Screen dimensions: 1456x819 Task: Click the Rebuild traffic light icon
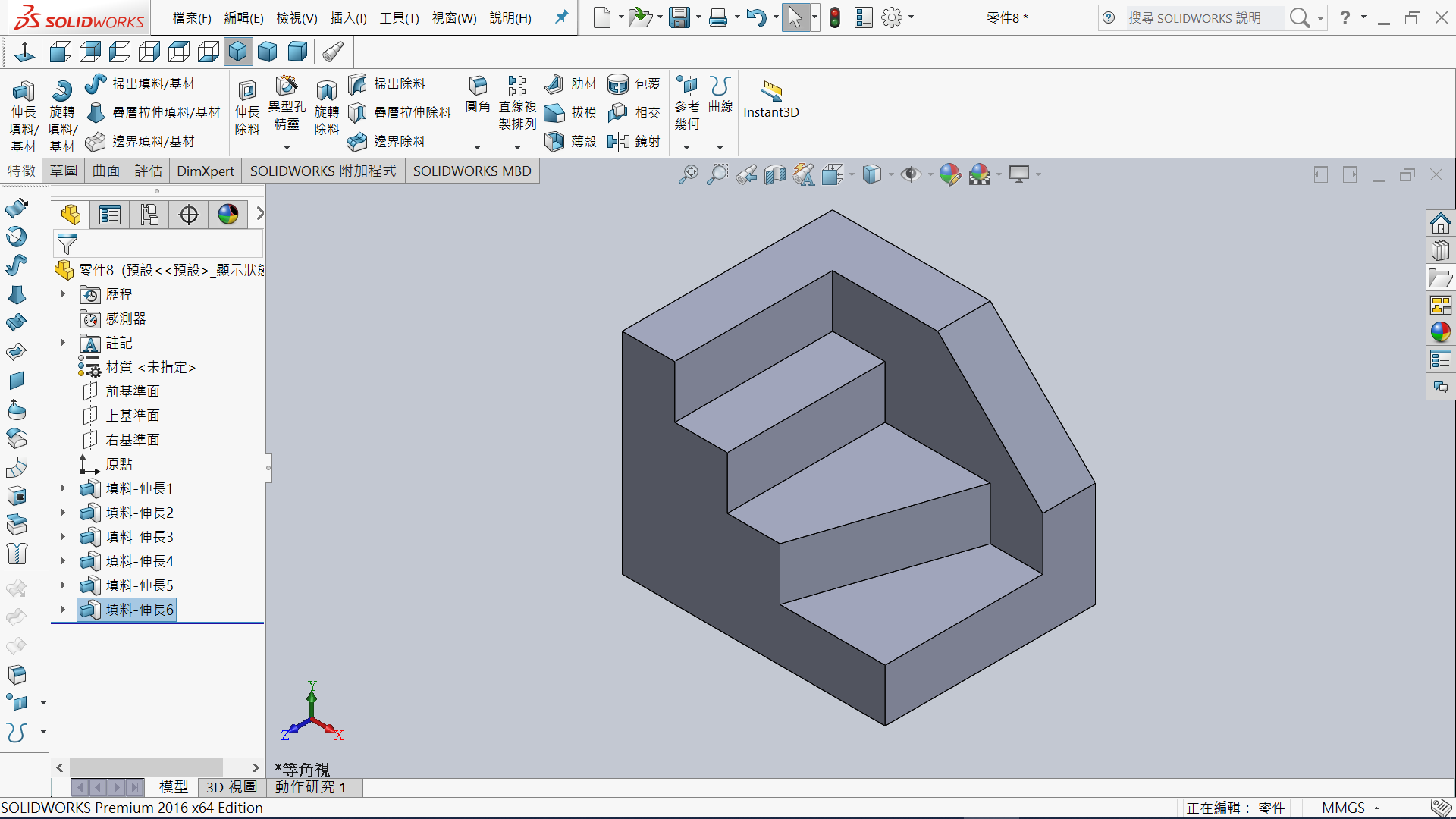[835, 17]
